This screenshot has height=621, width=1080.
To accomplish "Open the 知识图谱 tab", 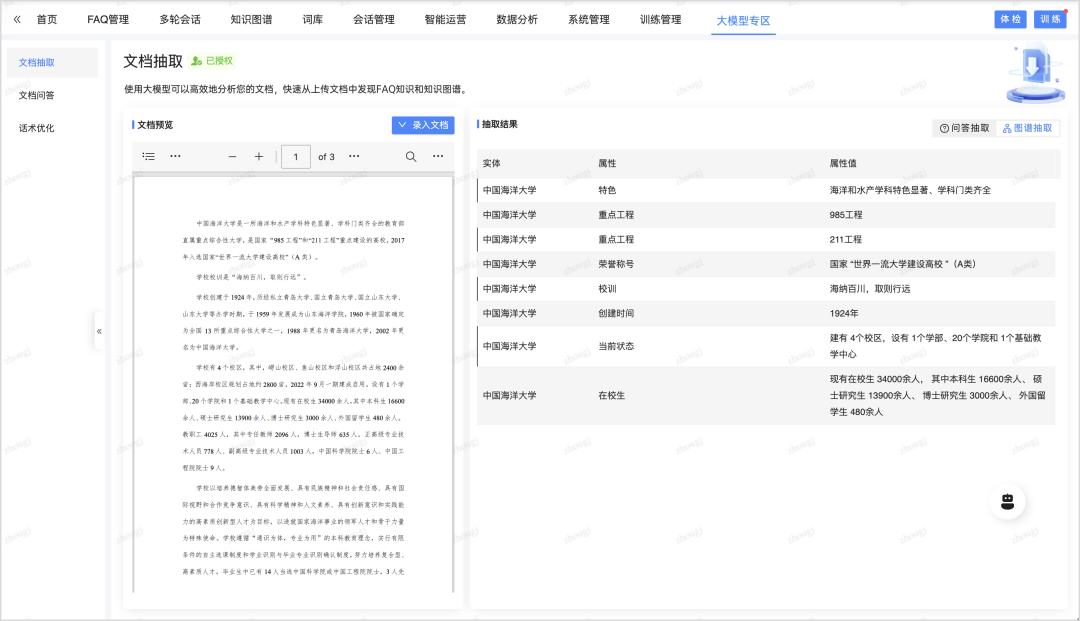I will coord(251,19).
